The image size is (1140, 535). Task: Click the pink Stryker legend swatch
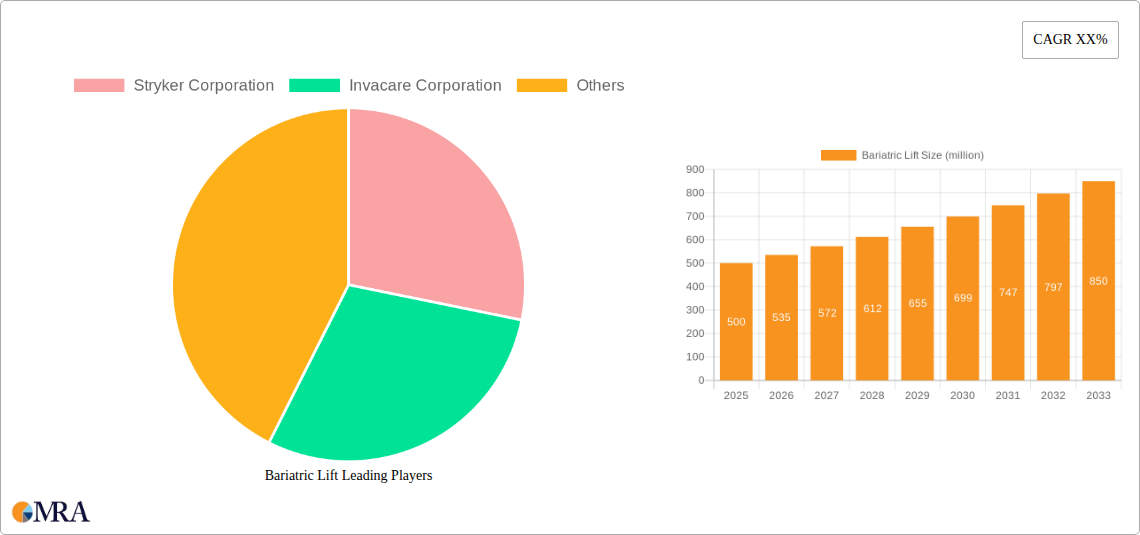coord(99,85)
